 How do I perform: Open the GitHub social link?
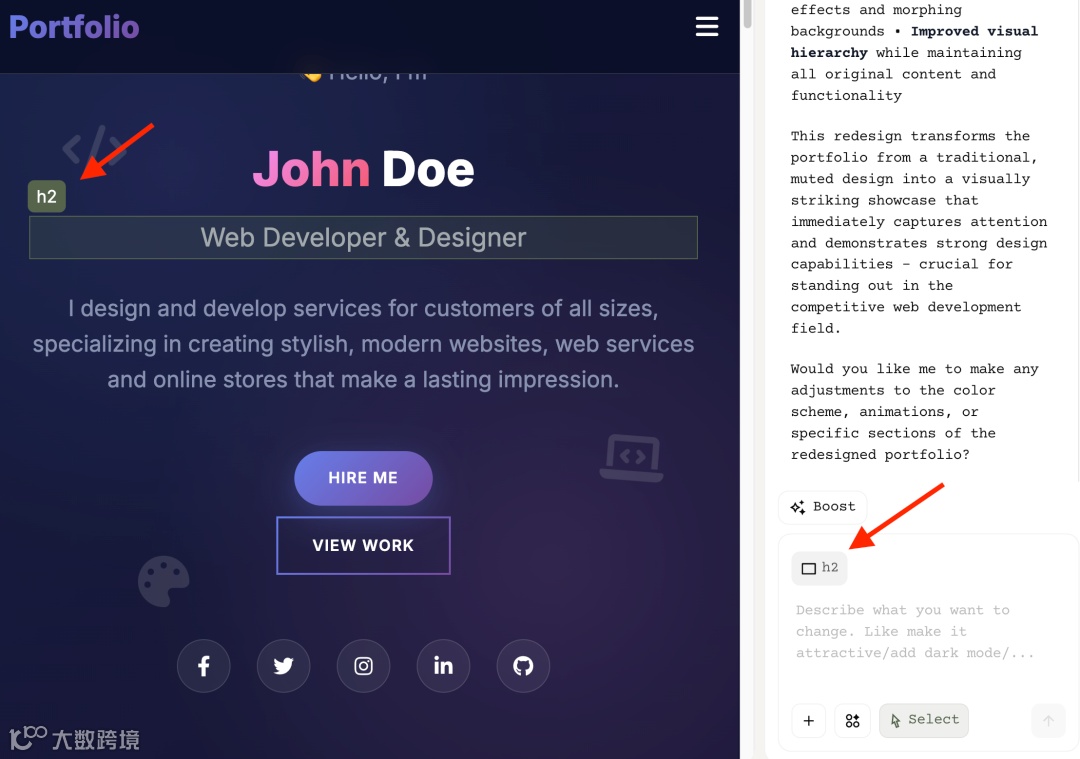[523, 666]
